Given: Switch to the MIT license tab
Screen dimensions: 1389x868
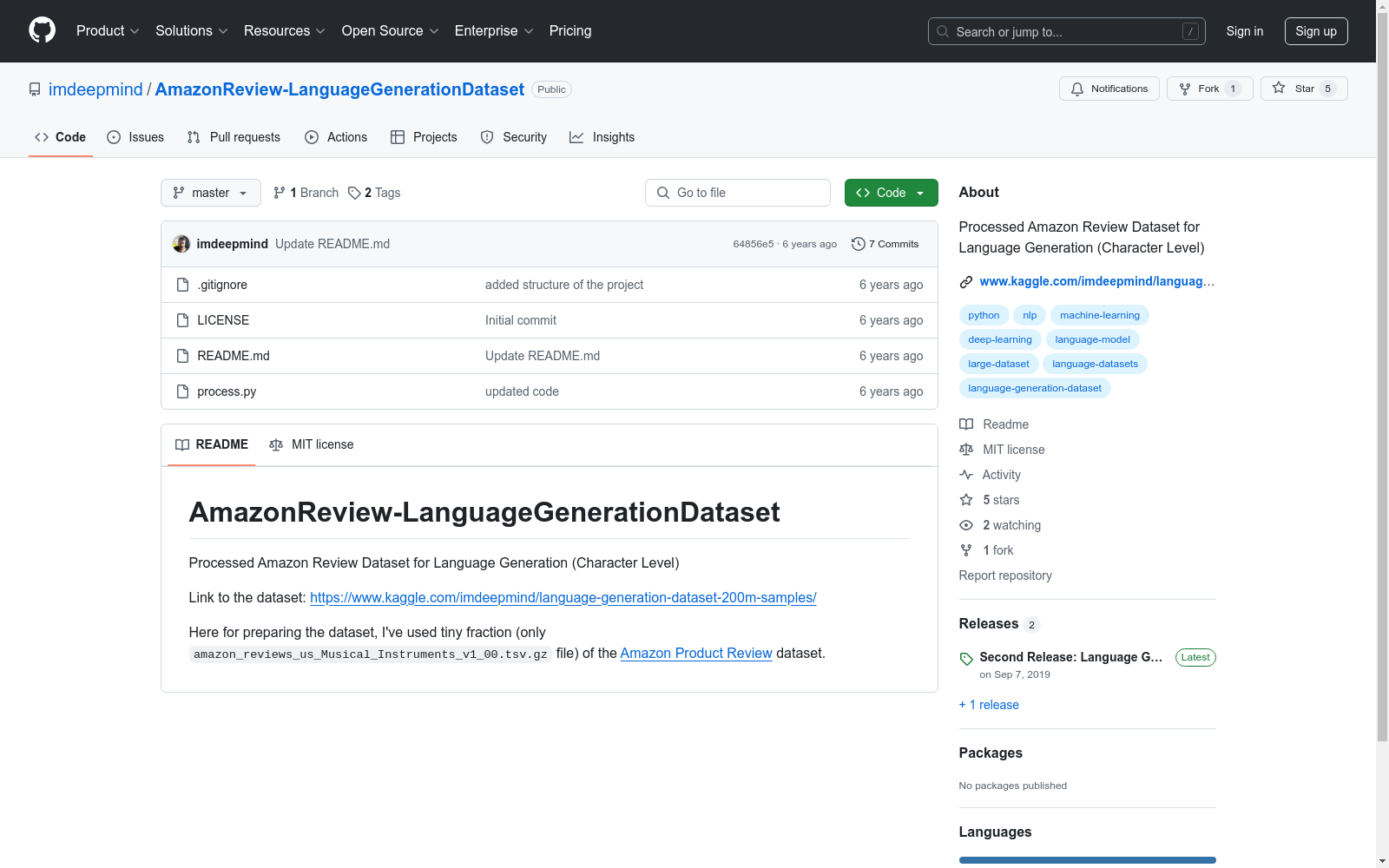Looking at the screenshot, I should point(312,444).
